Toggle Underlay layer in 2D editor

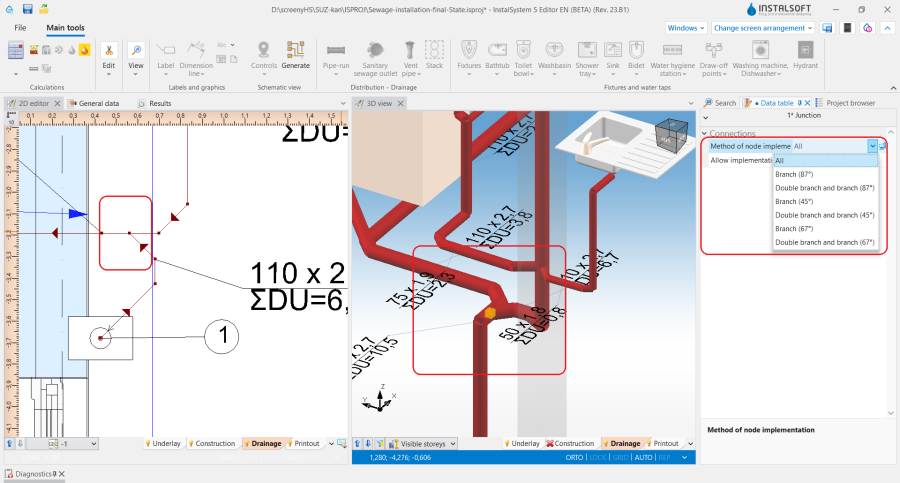click(x=162, y=443)
